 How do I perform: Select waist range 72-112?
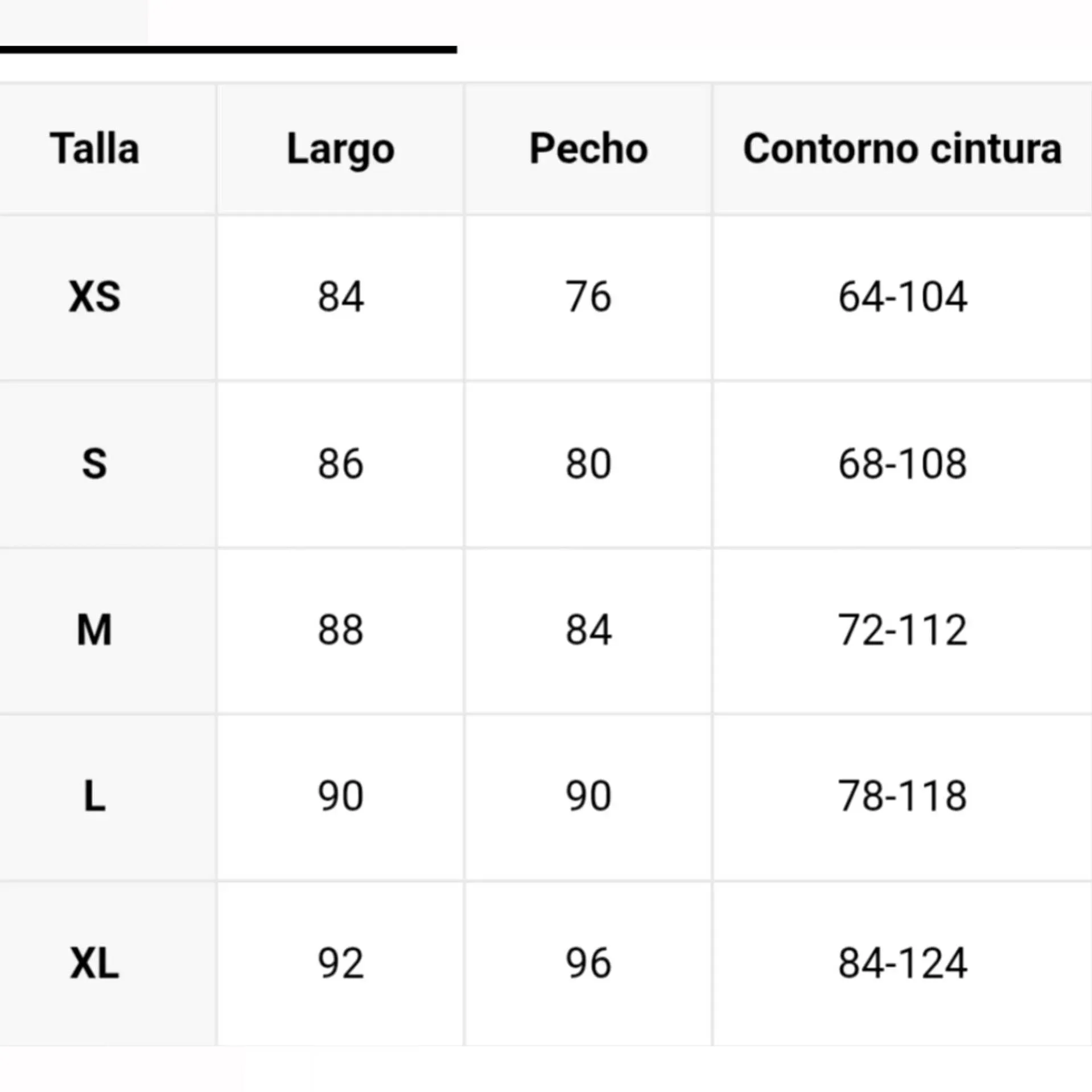point(903,630)
